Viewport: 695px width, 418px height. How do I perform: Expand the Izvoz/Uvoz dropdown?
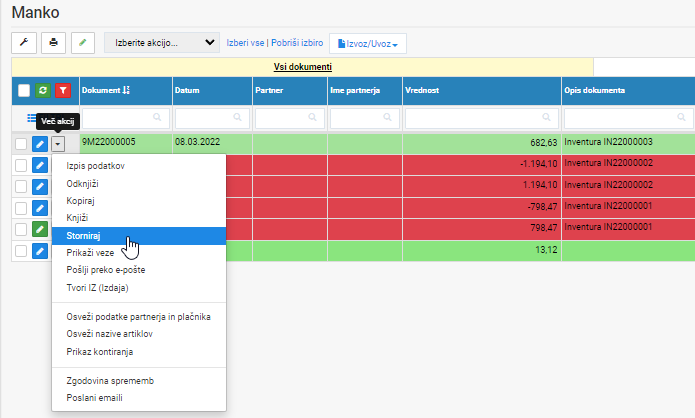[368, 43]
